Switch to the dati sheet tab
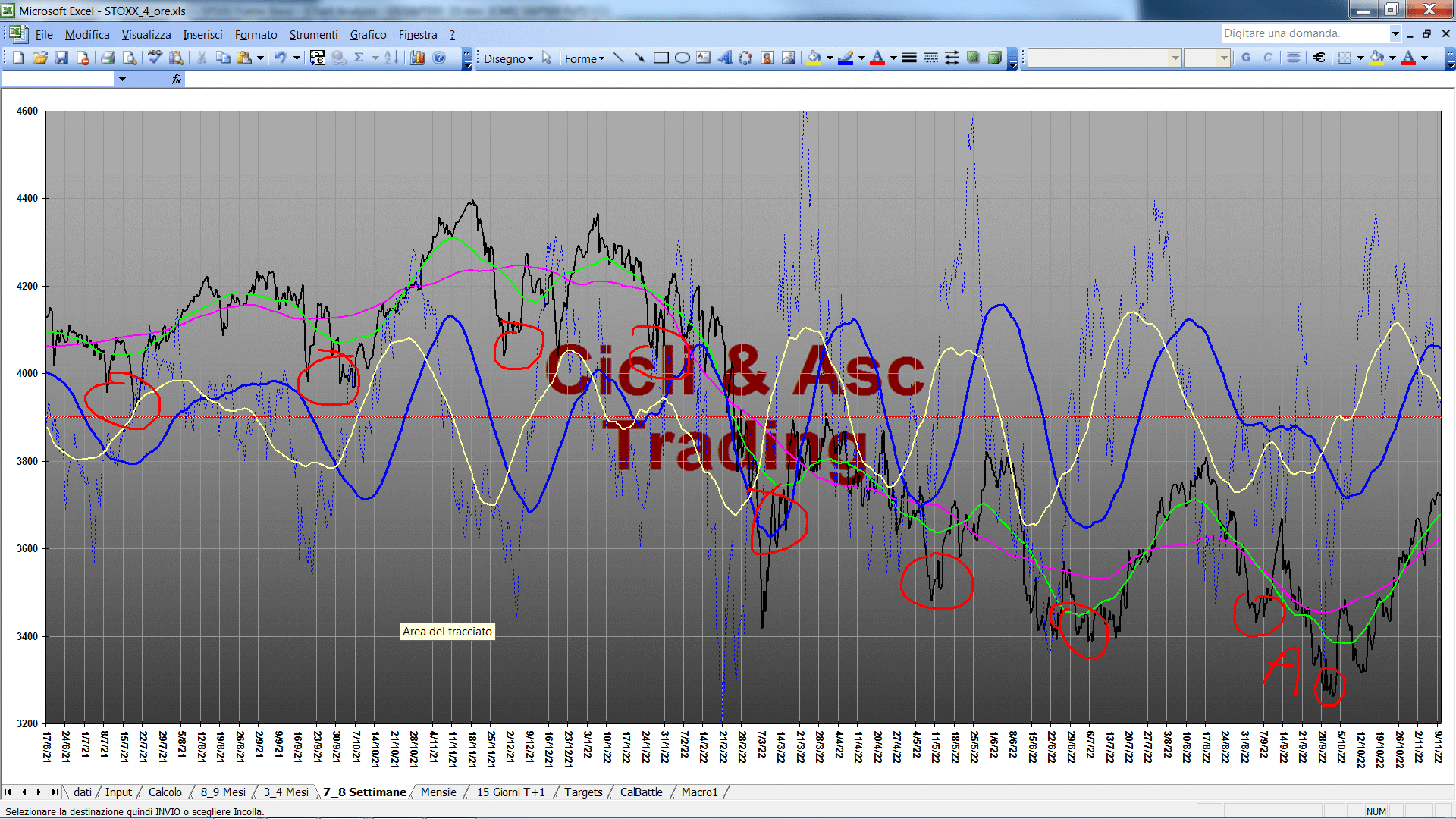Image resolution: width=1456 pixels, height=819 pixels. [82, 792]
